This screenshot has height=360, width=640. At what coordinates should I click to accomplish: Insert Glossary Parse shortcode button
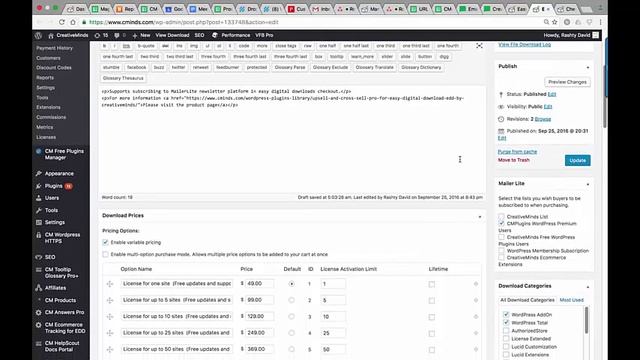pyautogui.click(x=290, y=67)
